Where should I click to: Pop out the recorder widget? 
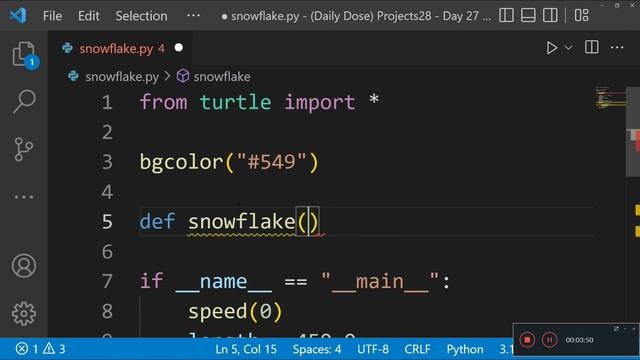616,328
